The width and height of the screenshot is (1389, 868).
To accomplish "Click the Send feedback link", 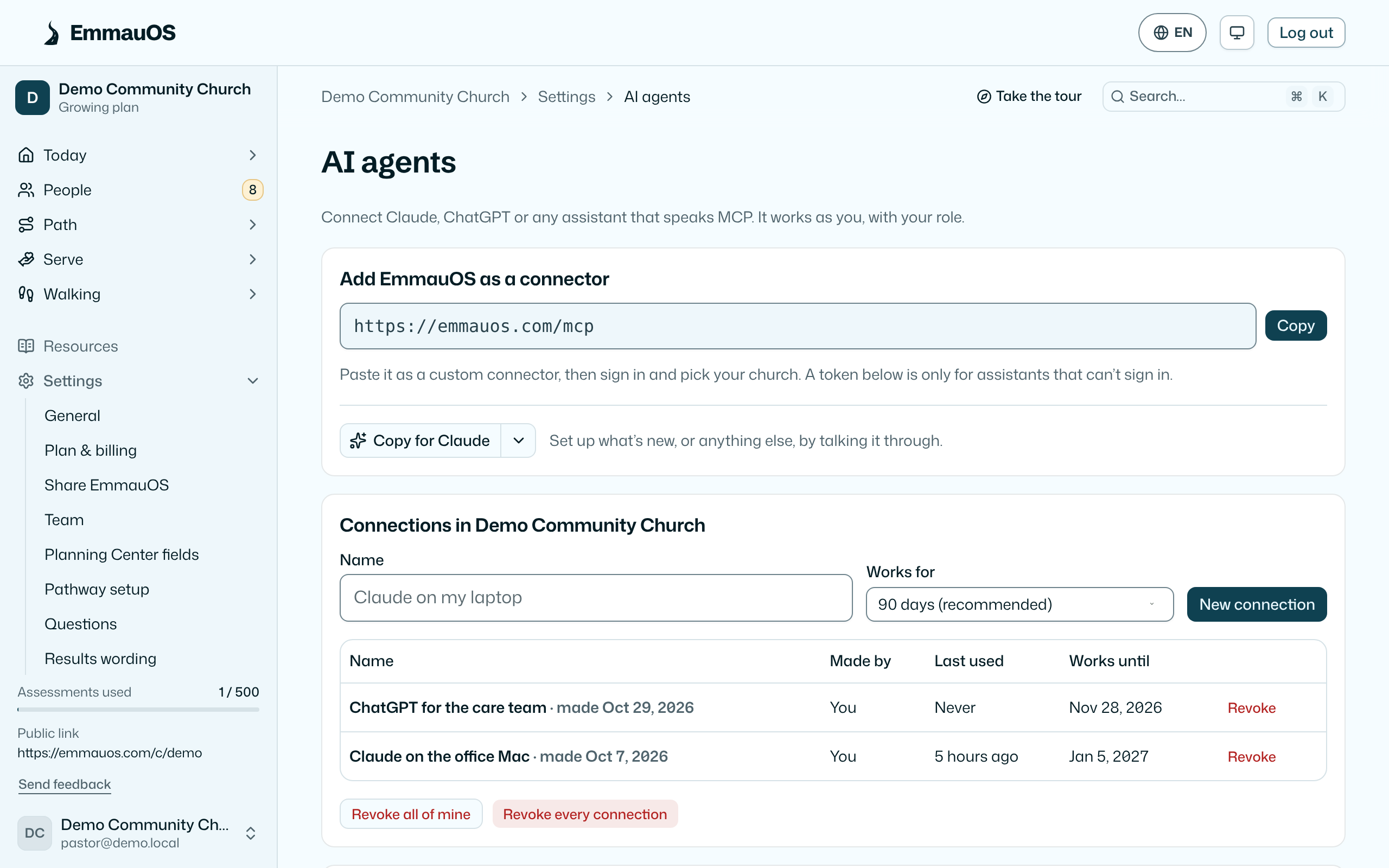I will point(64,784).
